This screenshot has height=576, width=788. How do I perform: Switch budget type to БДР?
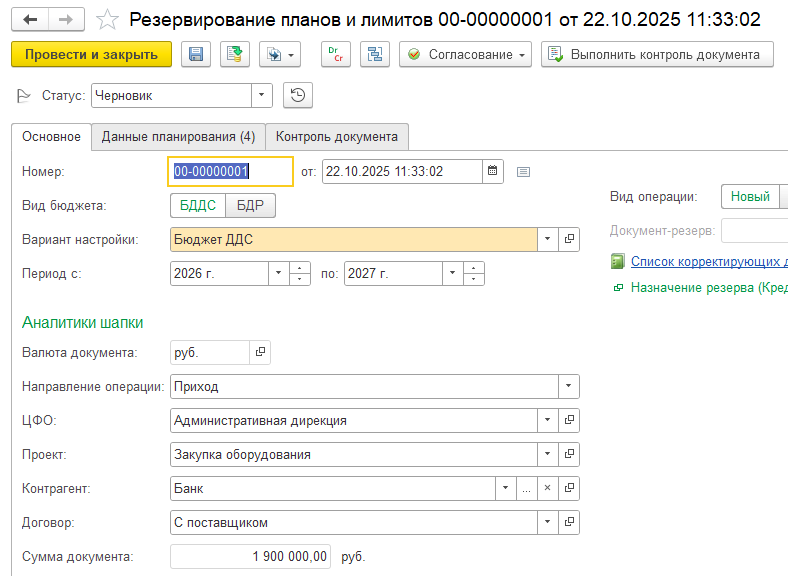click(x=250, y=205)
